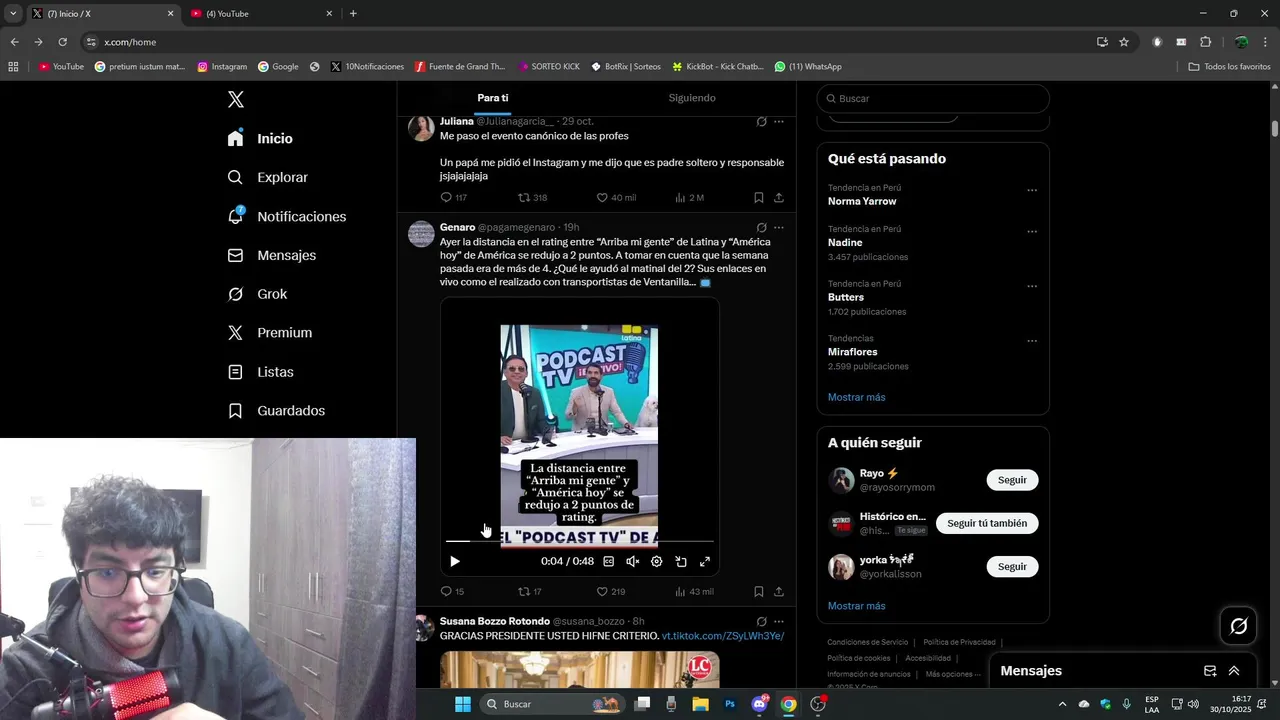The image size is (1280, 720).
Task: Expand the video to fullscreen
Action: pyautogui.click(x=705, y=562)
